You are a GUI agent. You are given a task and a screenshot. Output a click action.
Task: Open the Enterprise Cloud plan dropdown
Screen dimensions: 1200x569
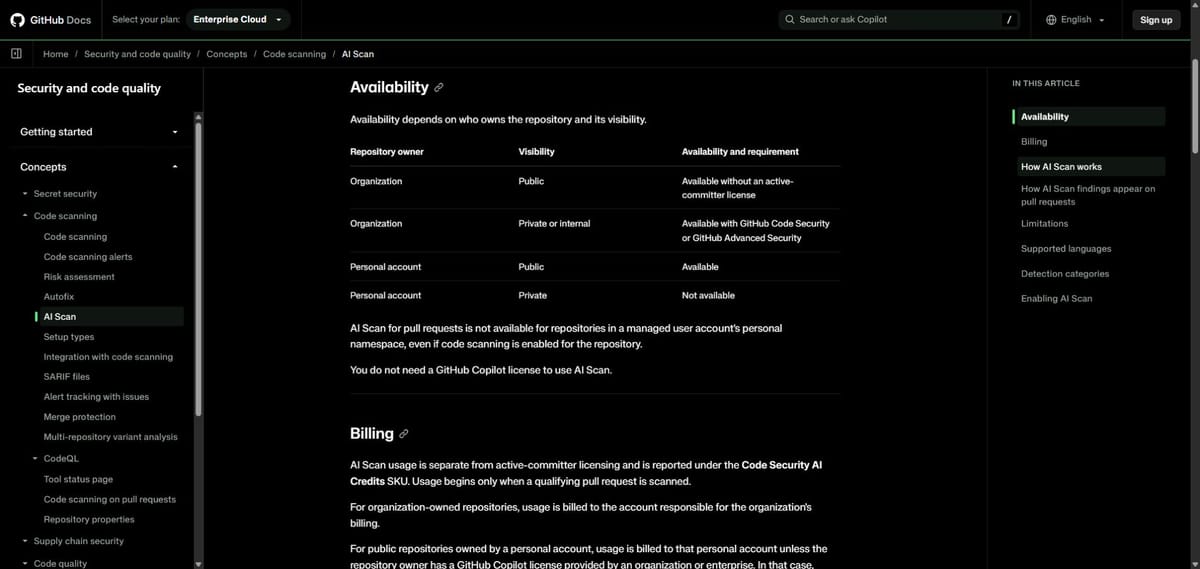[236, 19]
